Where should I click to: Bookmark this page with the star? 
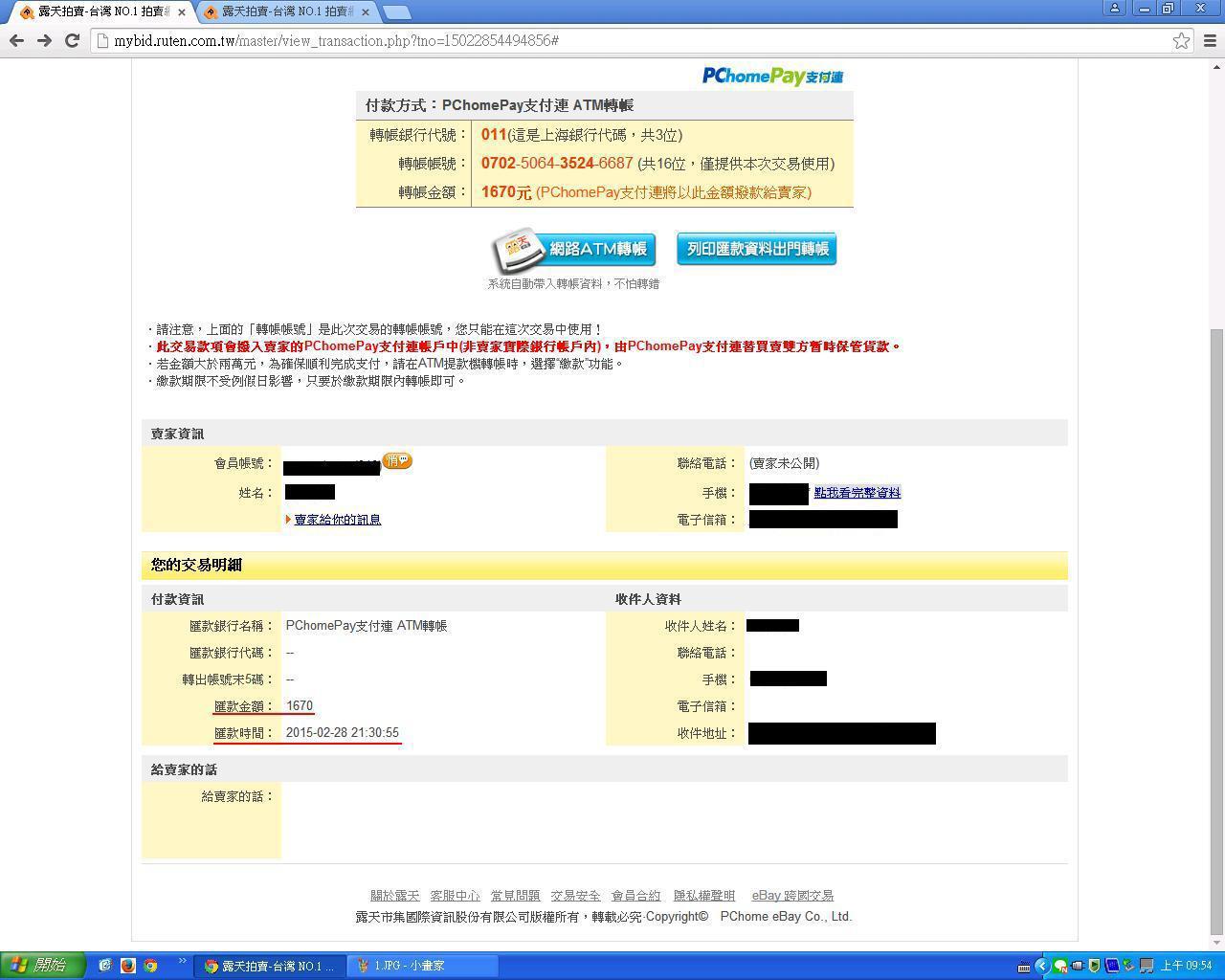click(1181, 40)
